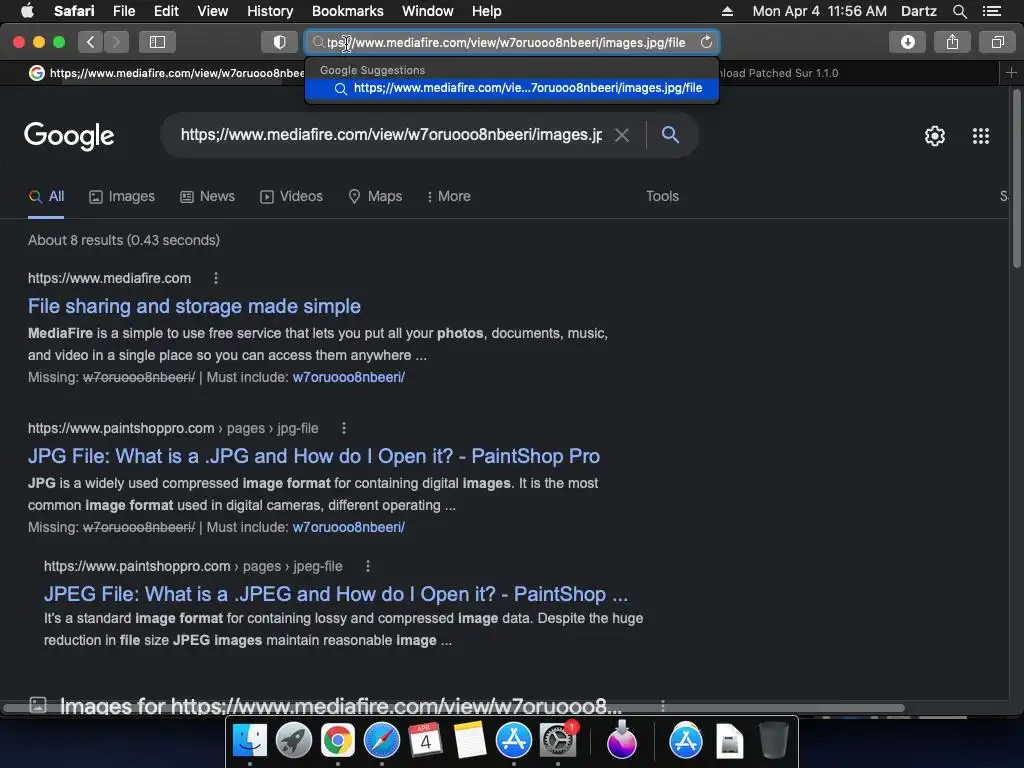Click the vertical page scrollbar
Screen dimensions: 1024x768
click(1016, 178)
